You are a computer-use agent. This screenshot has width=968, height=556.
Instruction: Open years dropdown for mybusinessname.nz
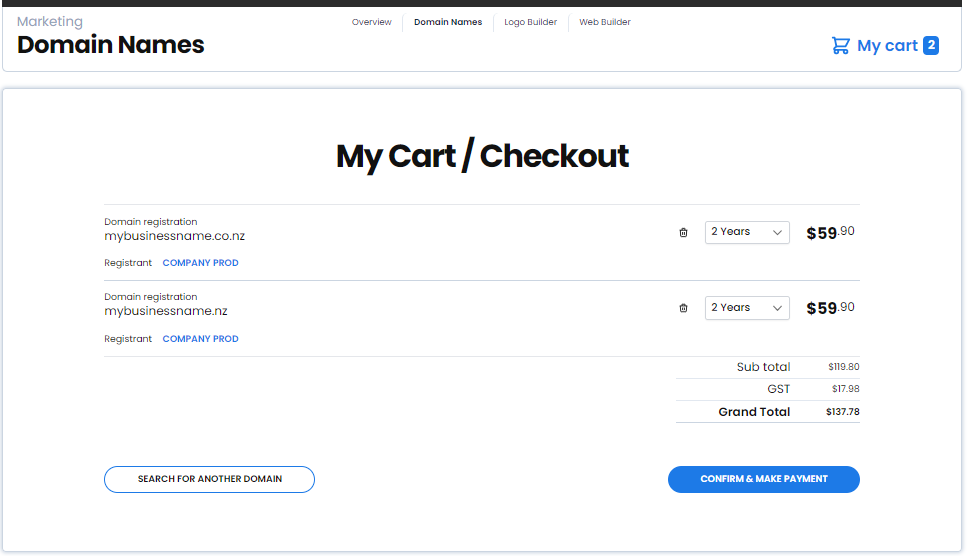point(747,308)
